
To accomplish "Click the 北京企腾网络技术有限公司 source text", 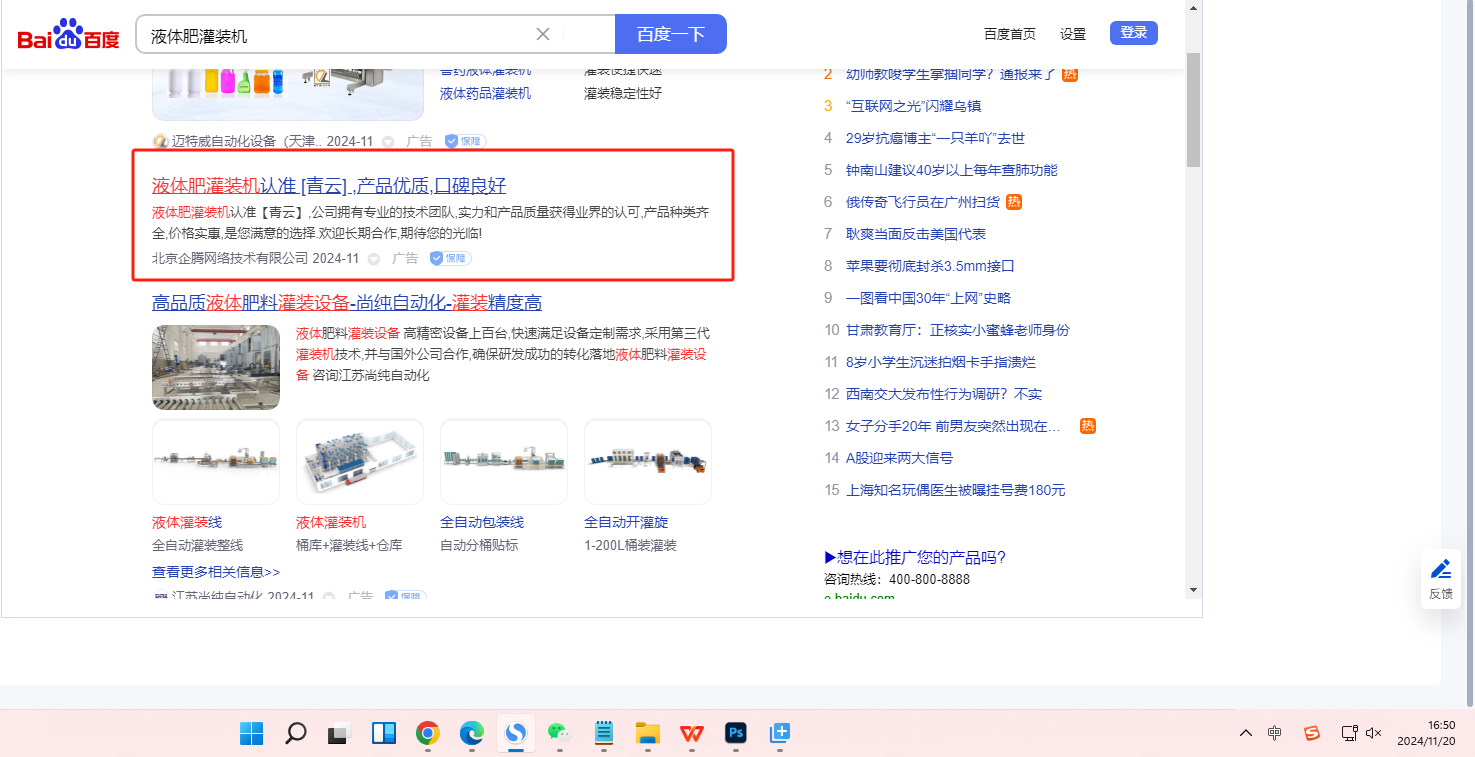I will tap(230, 258).
